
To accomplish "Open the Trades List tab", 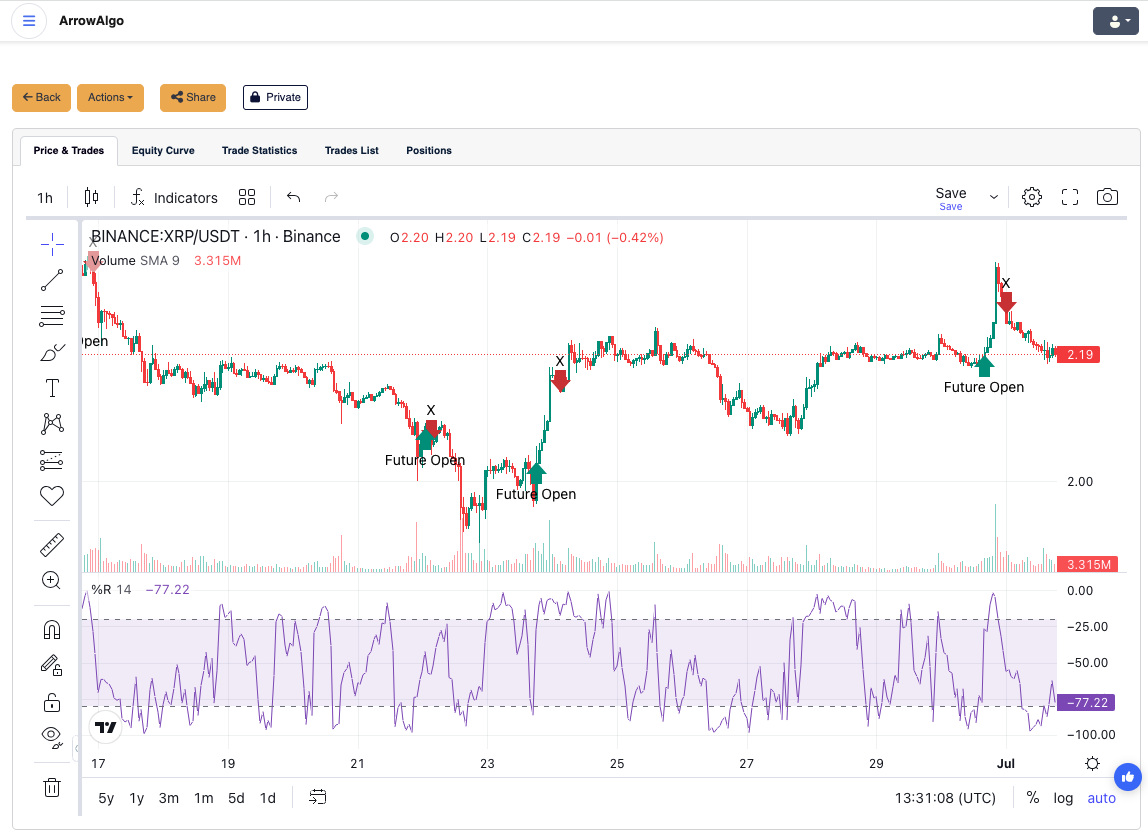I will [x=351, y=150].
